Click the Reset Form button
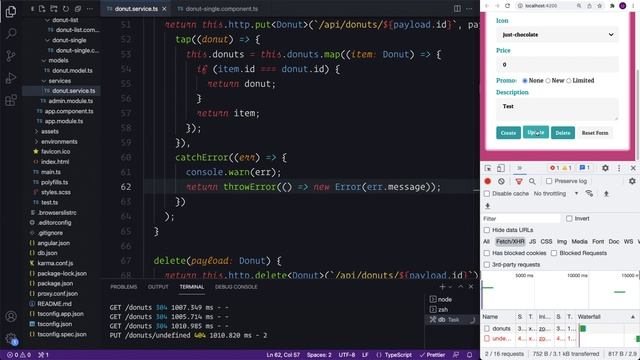The image size is (640, 360). click(x=595, y=133)
